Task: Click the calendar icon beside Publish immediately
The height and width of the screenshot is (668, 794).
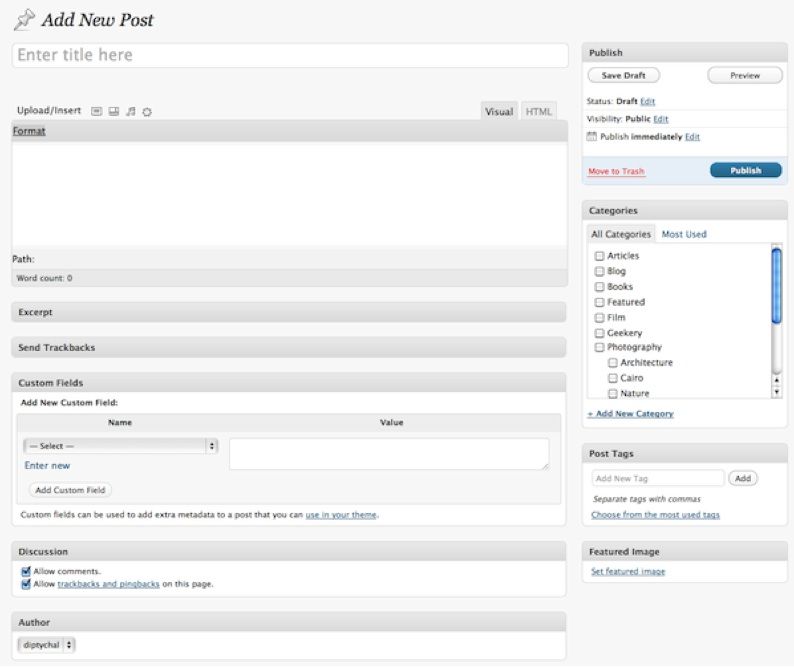Action: pyautogui.click(x=592, y=136)
